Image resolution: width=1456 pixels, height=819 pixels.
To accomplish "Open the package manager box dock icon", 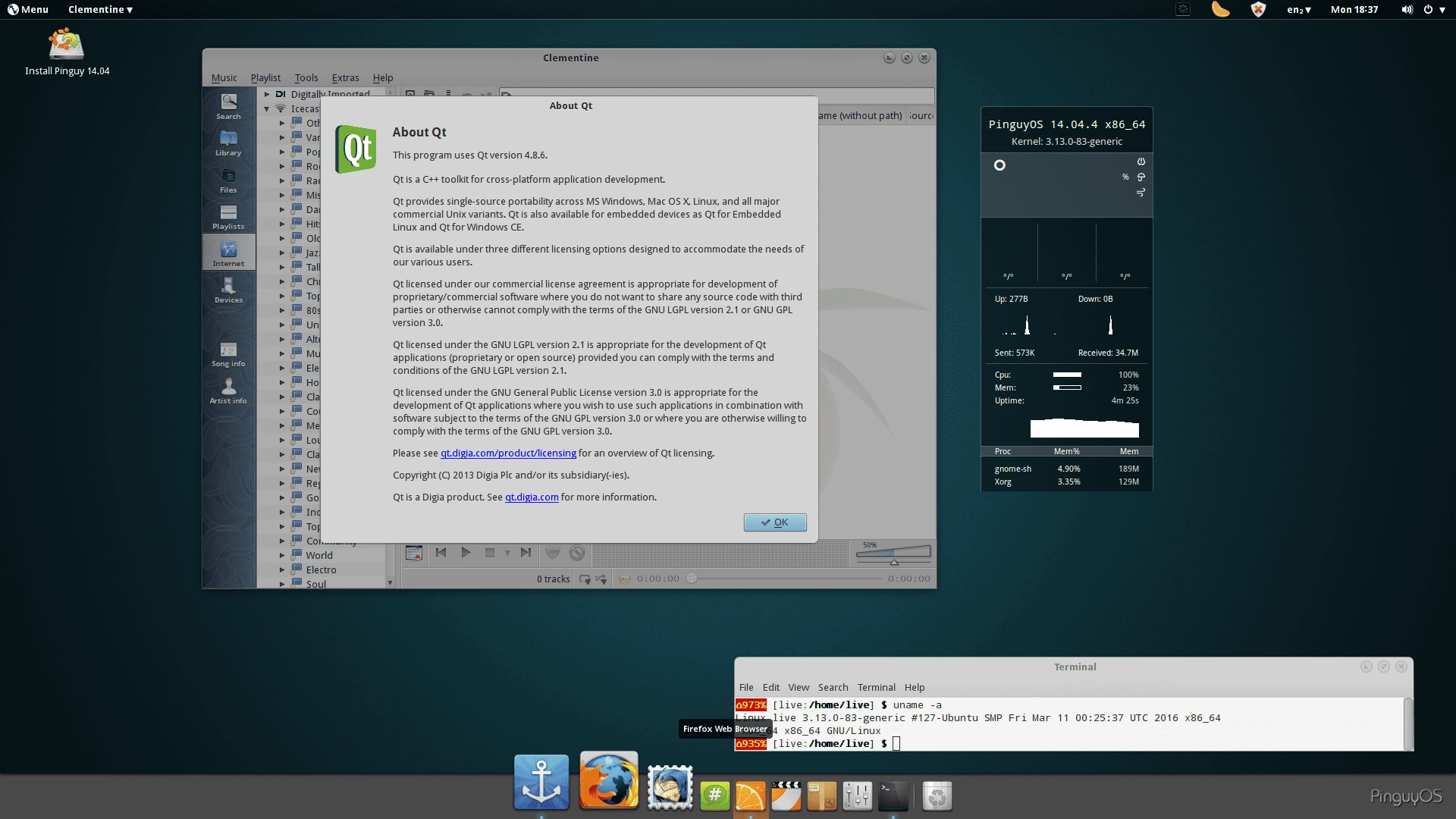I will (821, 795).
